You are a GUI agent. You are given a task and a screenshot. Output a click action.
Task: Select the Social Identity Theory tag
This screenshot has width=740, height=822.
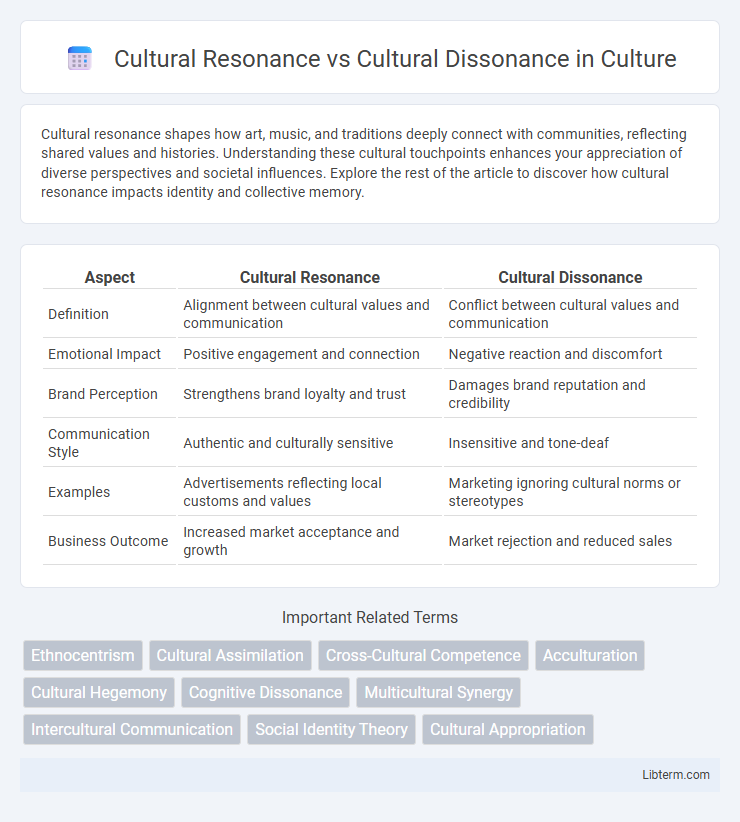click(331, 729)
